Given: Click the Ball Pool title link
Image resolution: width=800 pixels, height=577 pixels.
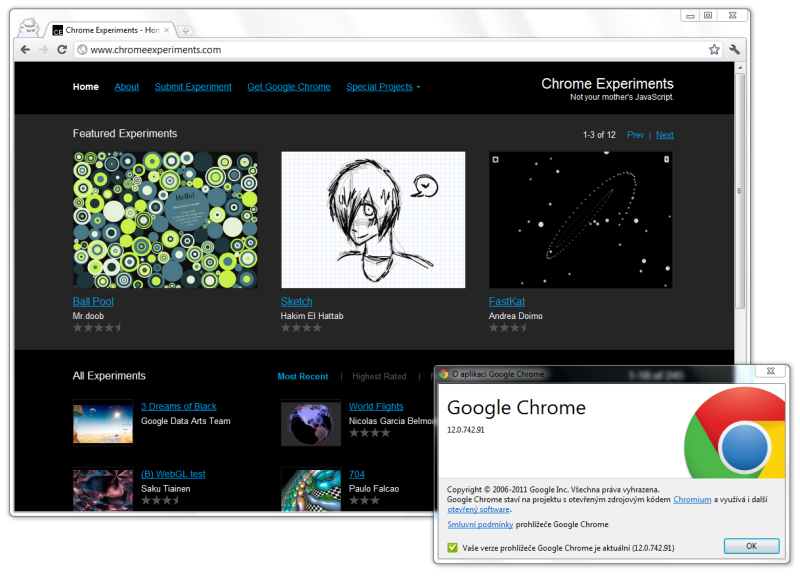Looking at the screenshot, I should pos(93,302).
